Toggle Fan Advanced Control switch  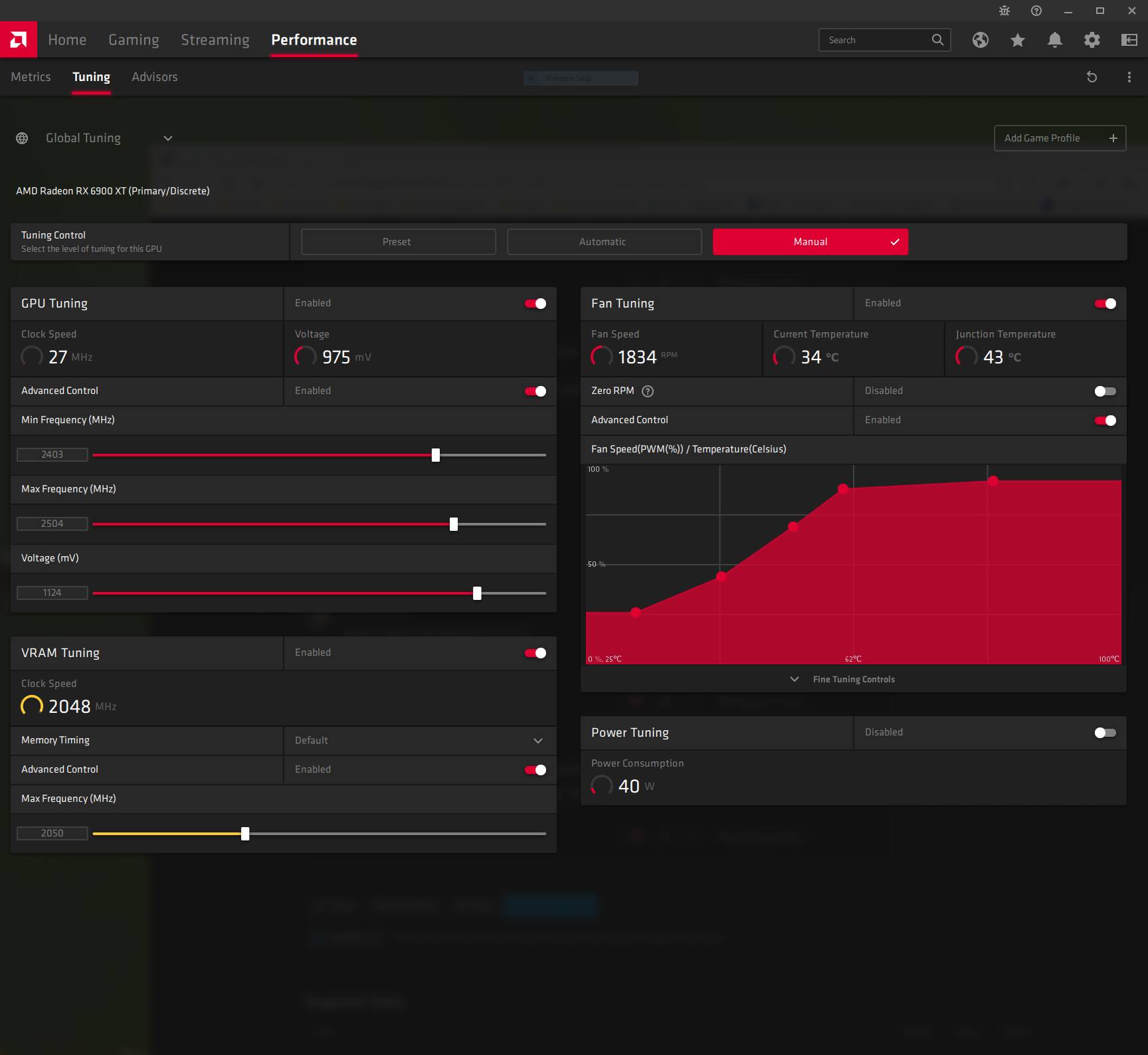1105,421
